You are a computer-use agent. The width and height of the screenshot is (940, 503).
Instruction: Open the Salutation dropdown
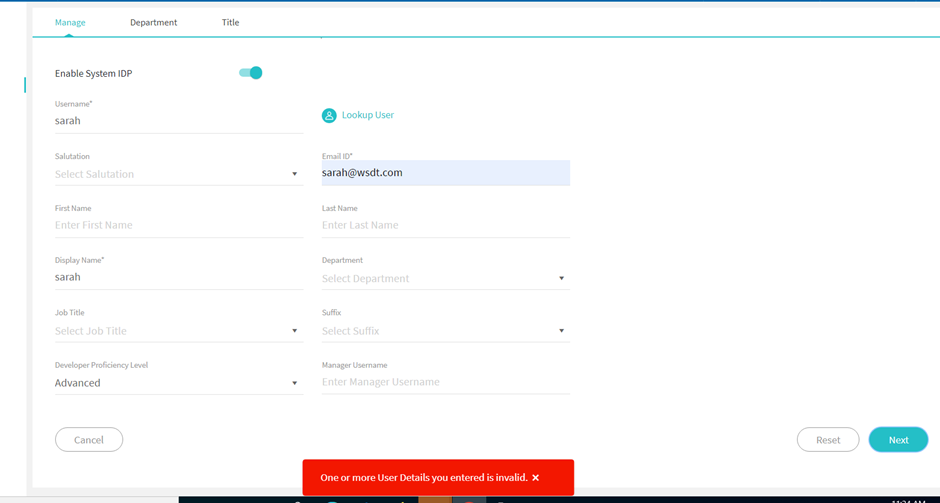[178, 174]
